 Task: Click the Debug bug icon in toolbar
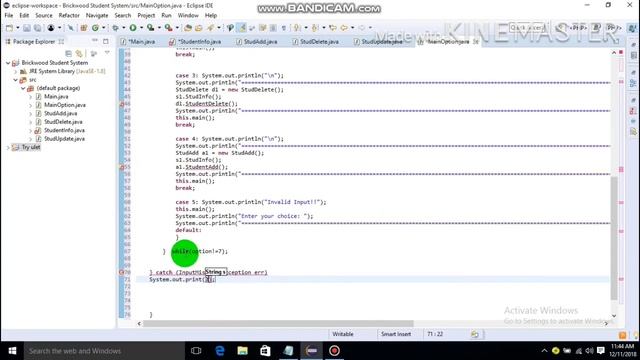pyautogui.click(x=116, y=28)
